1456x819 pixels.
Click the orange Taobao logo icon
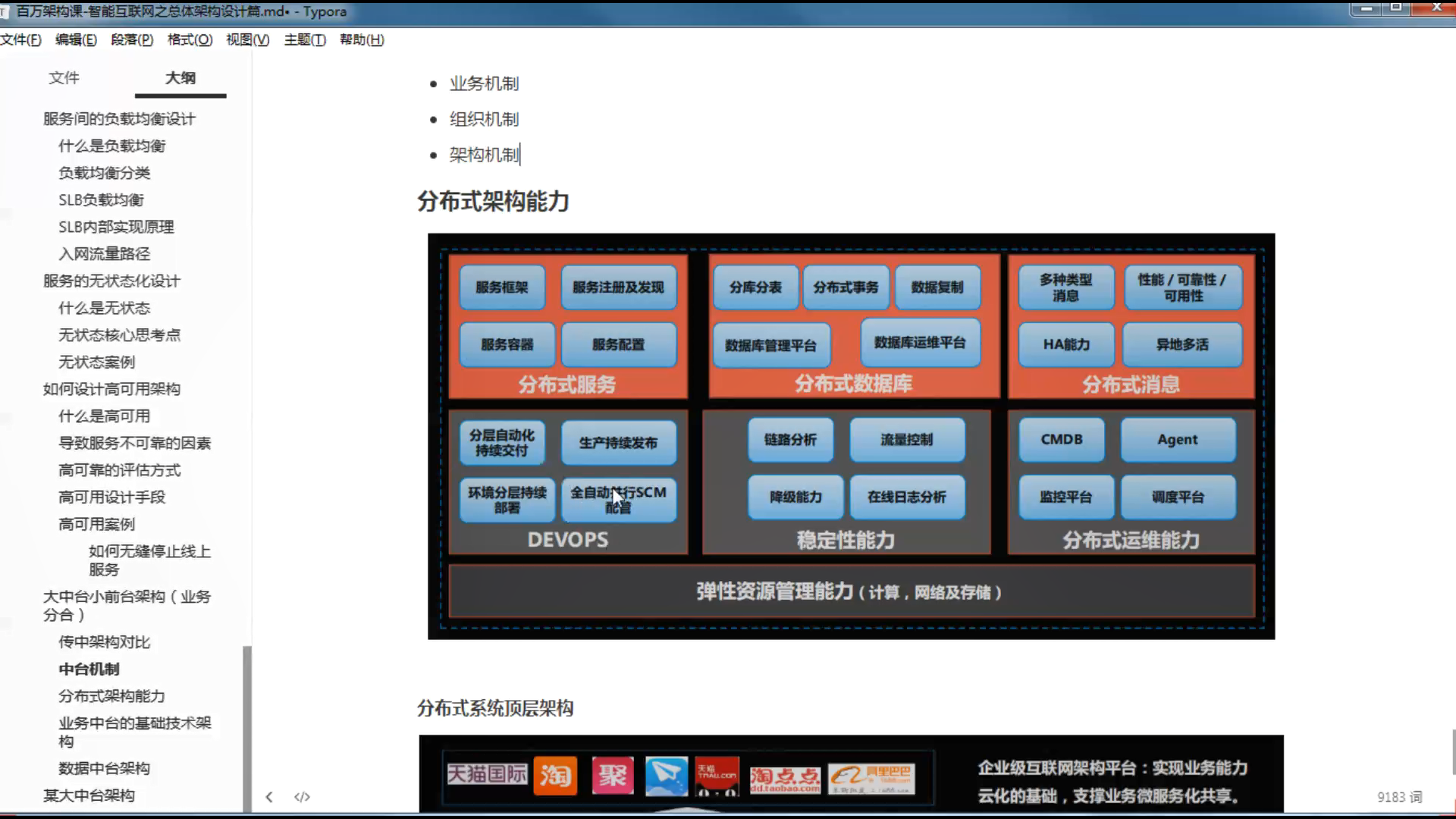click(x=555, y=775)
